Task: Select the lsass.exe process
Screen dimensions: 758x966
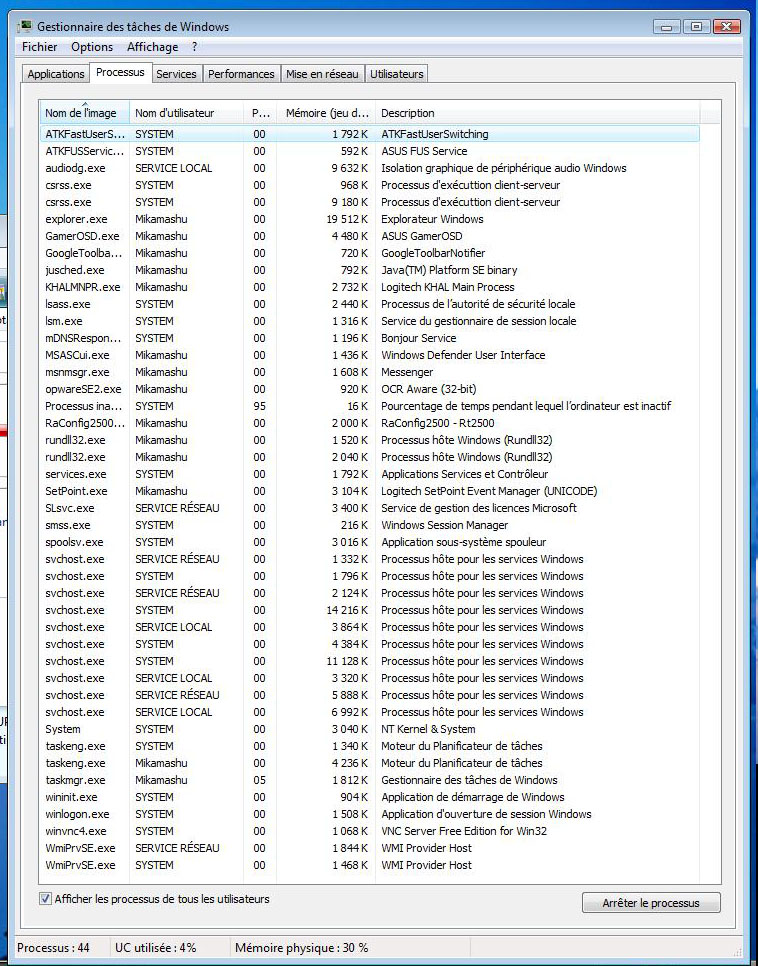Action: [370, 304]
